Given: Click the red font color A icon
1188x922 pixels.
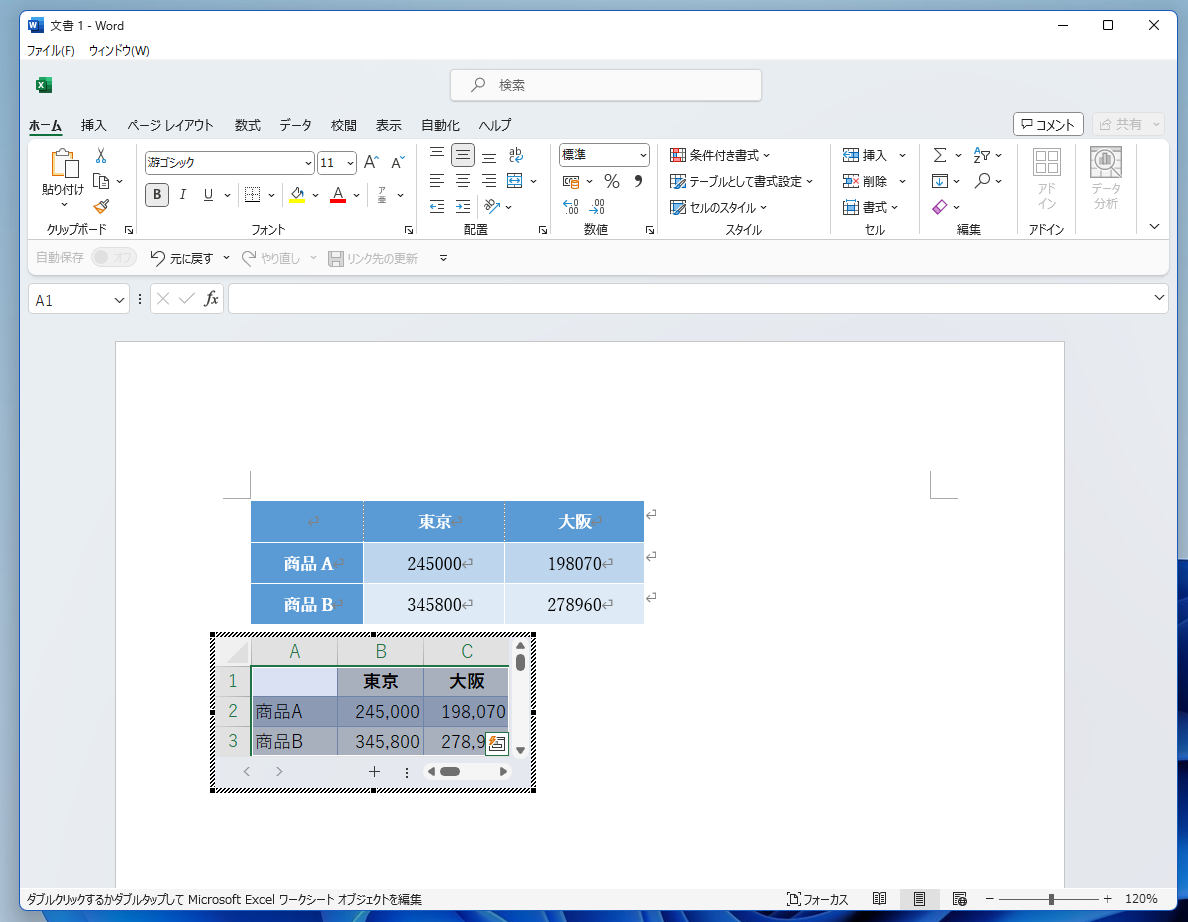Looking at the screenshot, I should [x=338, y=195].
